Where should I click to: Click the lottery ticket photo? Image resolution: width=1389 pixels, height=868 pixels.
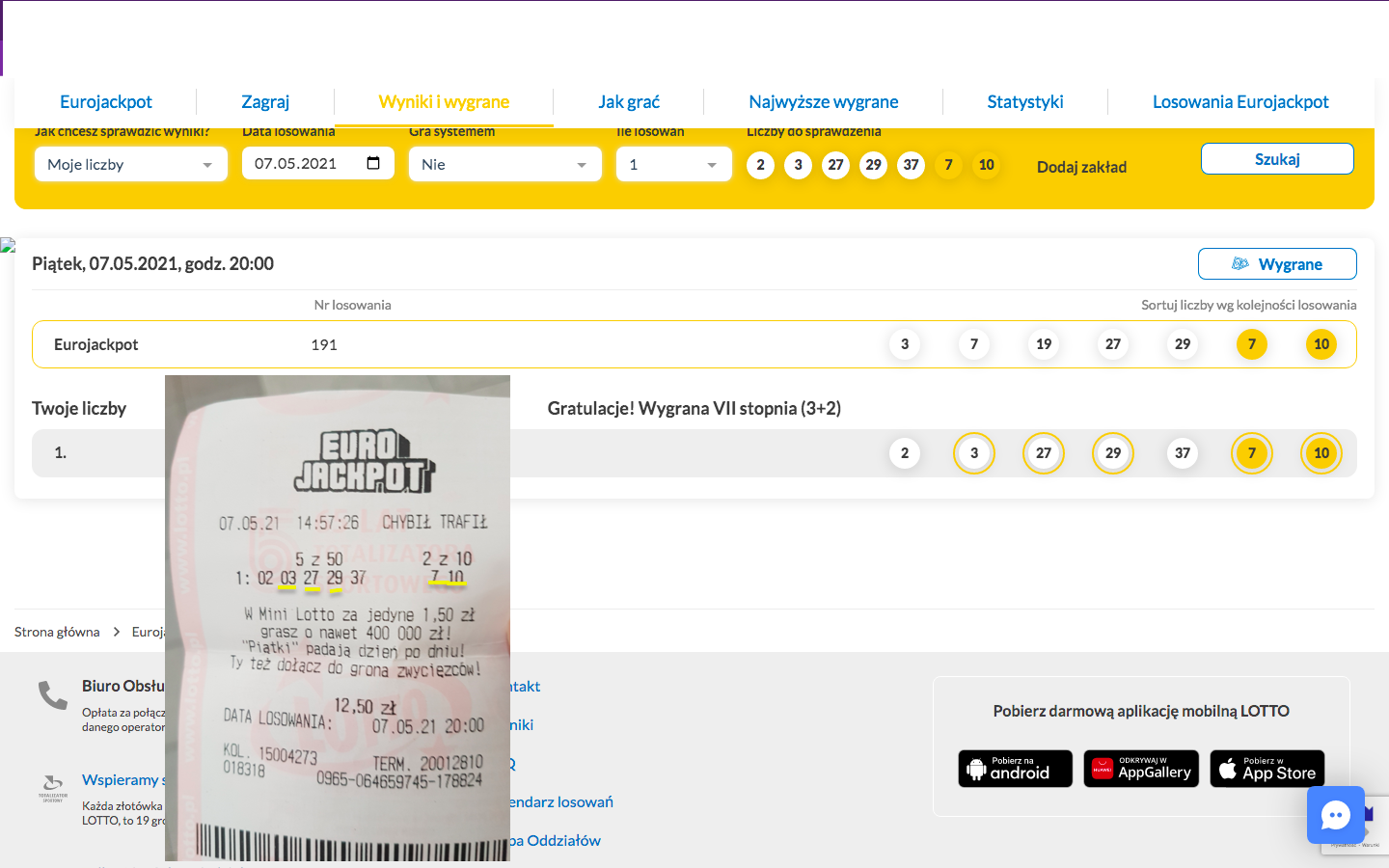tap(338, 618)
